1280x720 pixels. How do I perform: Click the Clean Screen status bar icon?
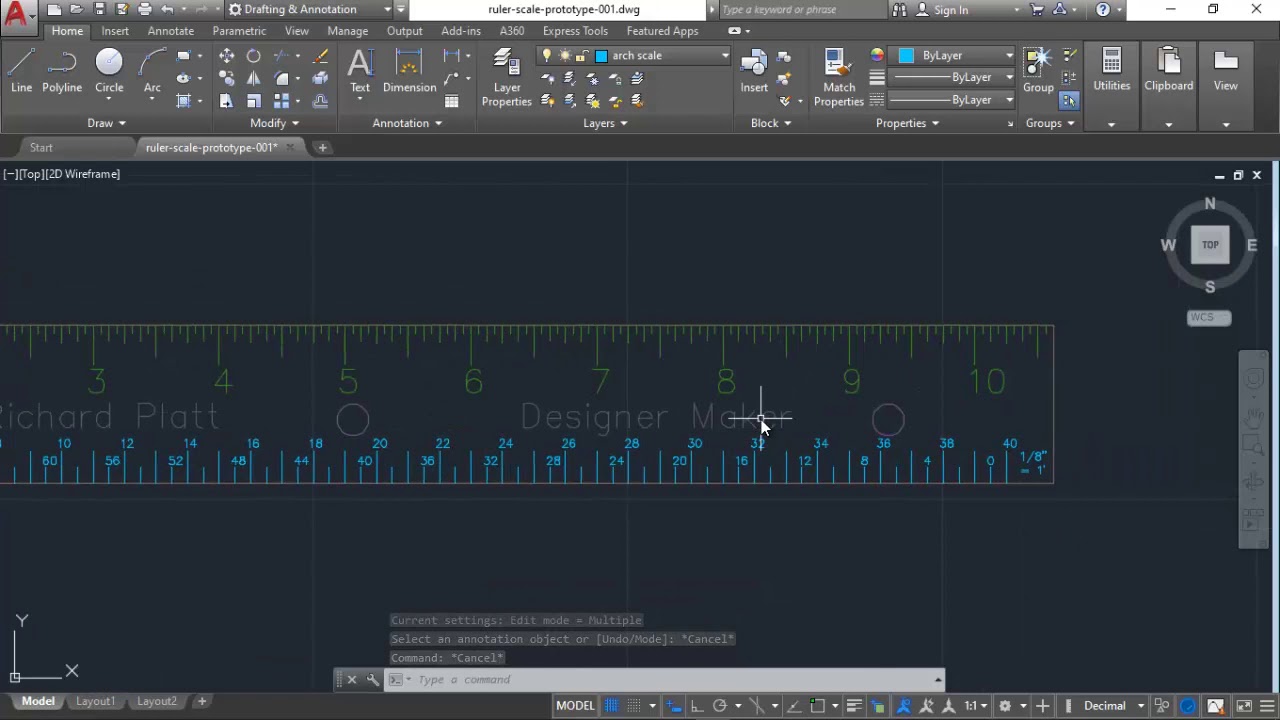[1242, 706]
